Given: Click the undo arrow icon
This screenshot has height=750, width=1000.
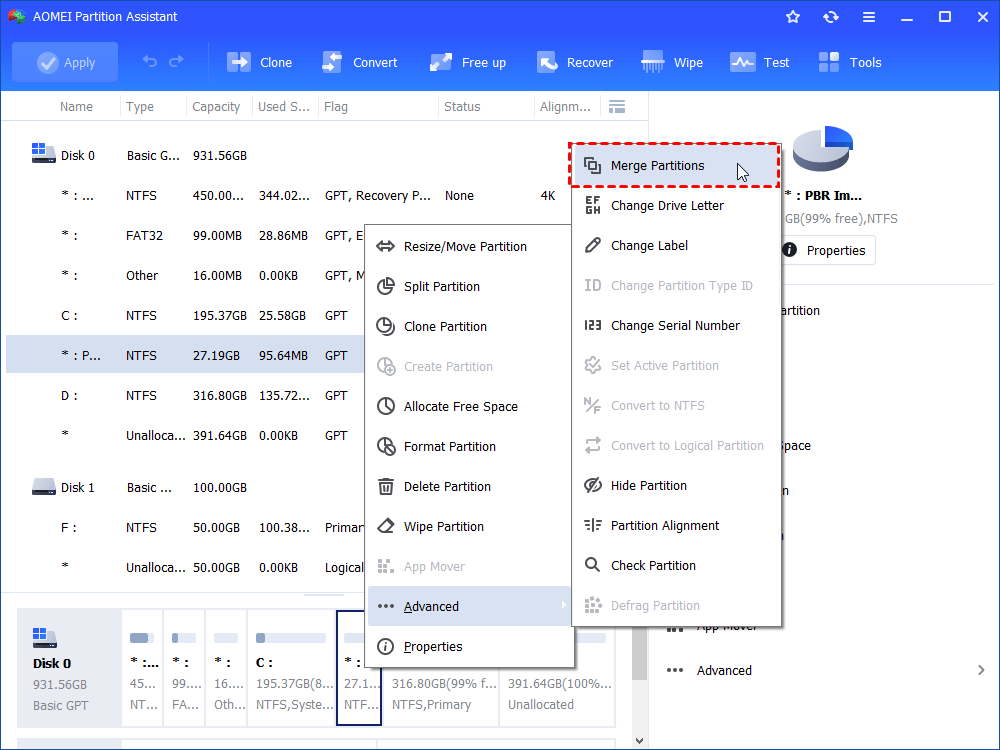Looking at the screenshot, I should 149,61.
